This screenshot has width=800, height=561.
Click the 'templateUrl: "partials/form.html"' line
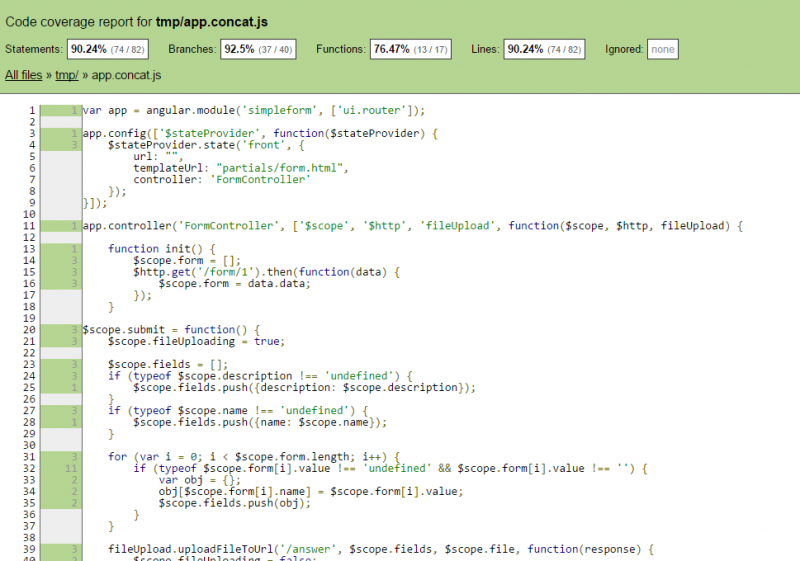click(240, 168)
